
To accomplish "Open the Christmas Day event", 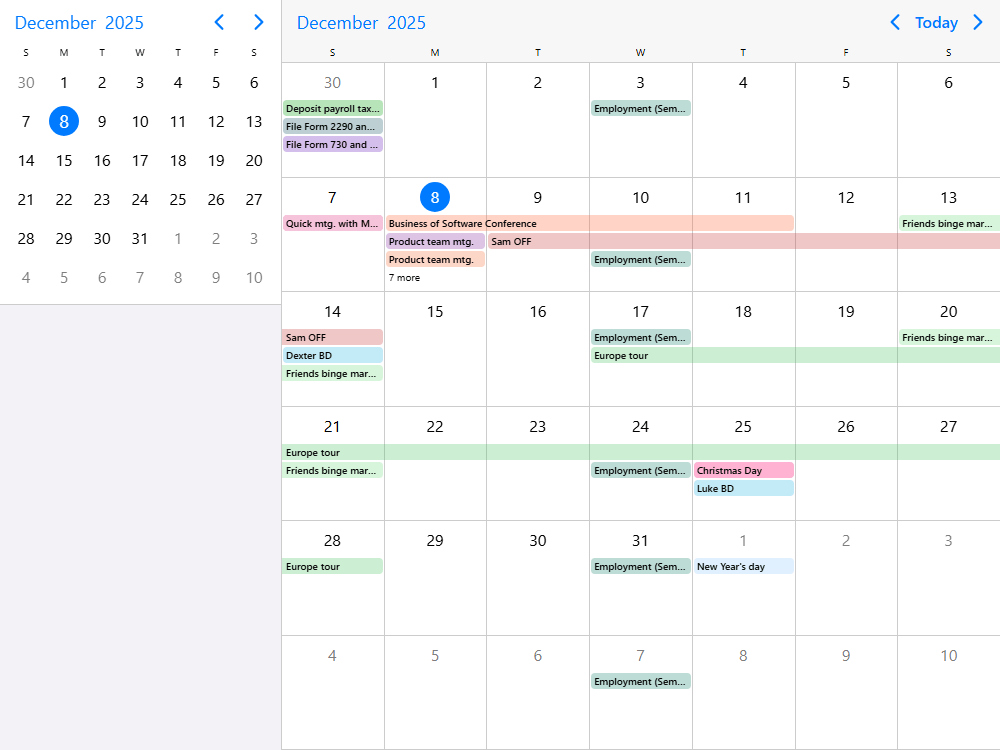I will pyautogui.click(x=743, y=470).
